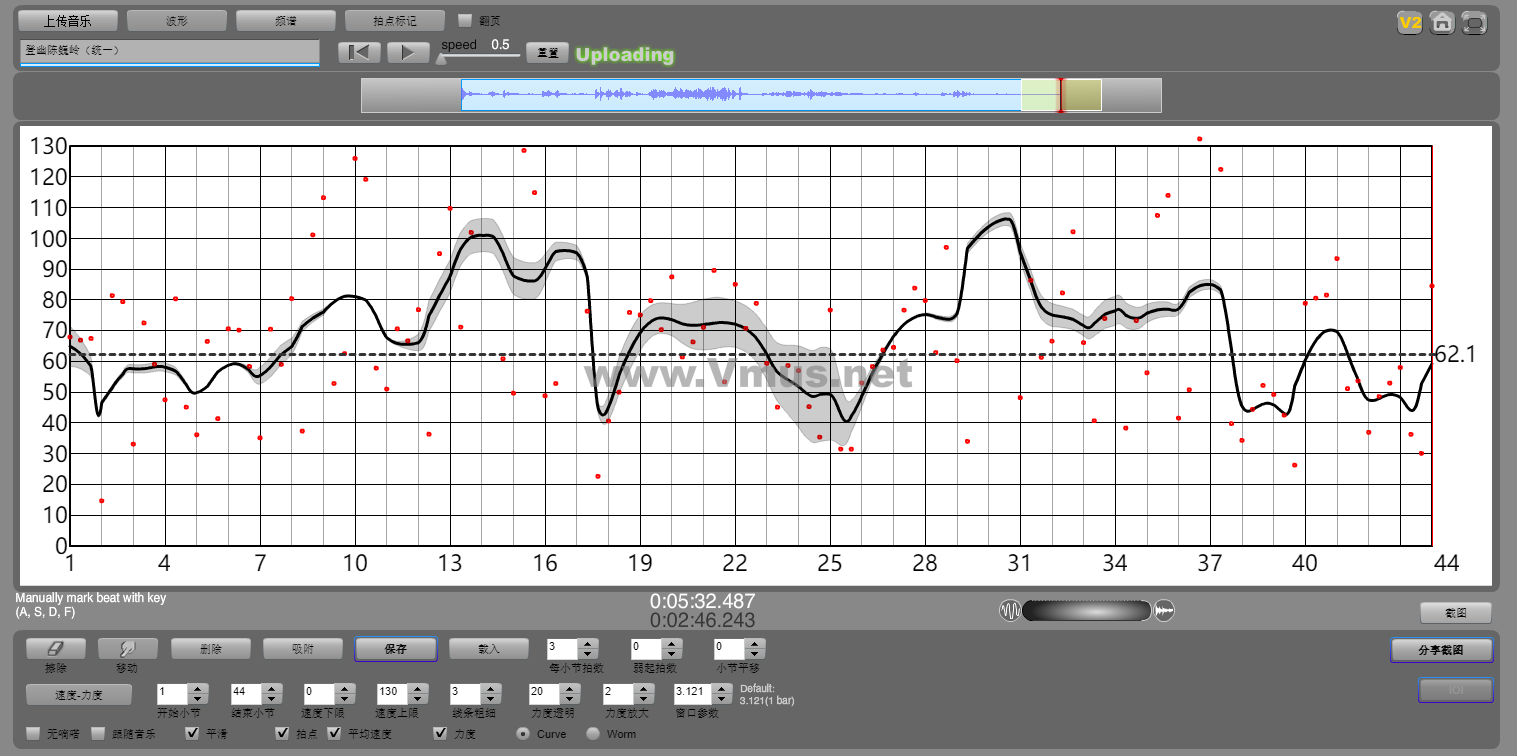
Task: Open the 频谱 spectrum view
Action: [x=286, y=20]
